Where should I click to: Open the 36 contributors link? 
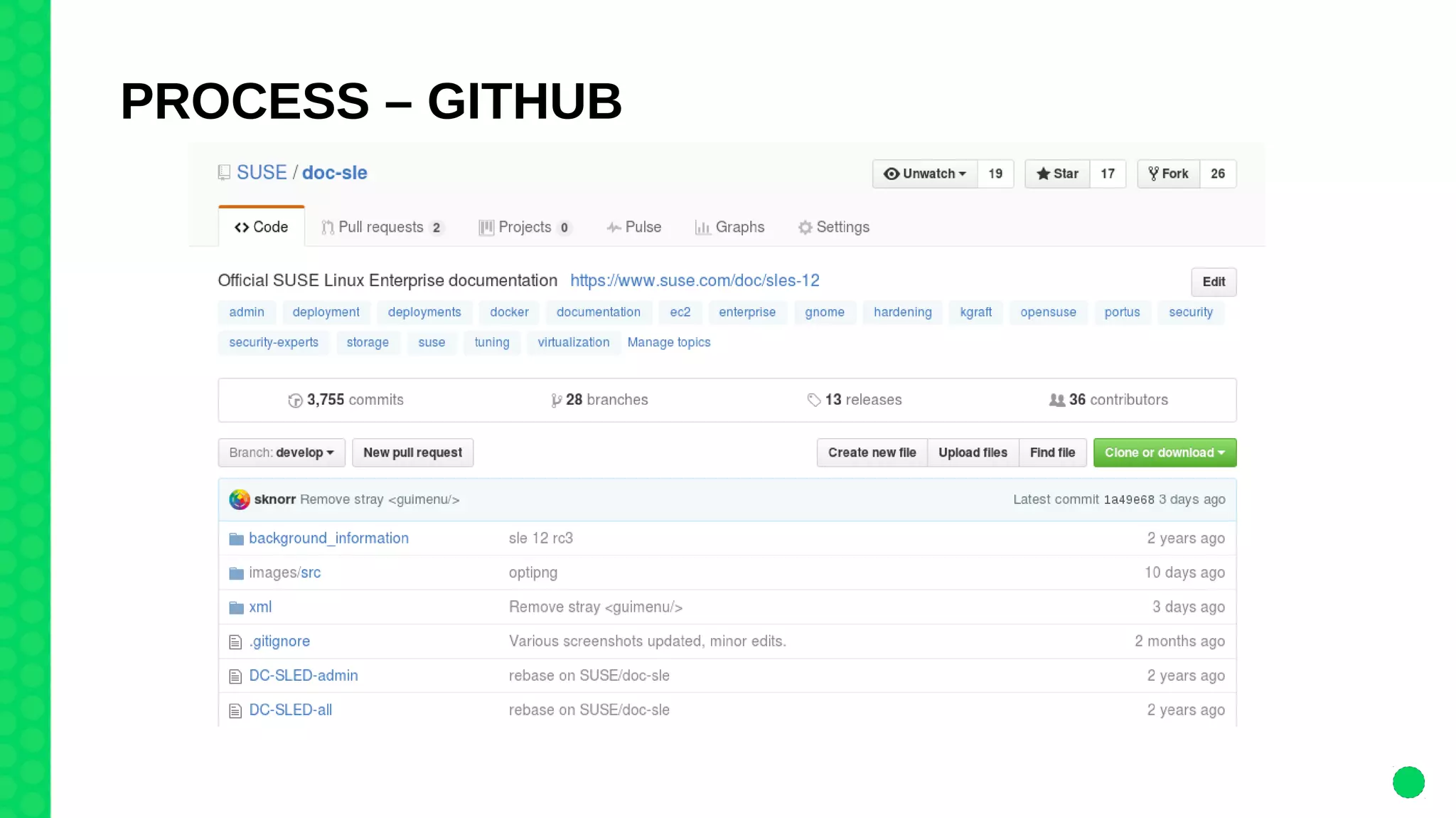point(1108,400)
